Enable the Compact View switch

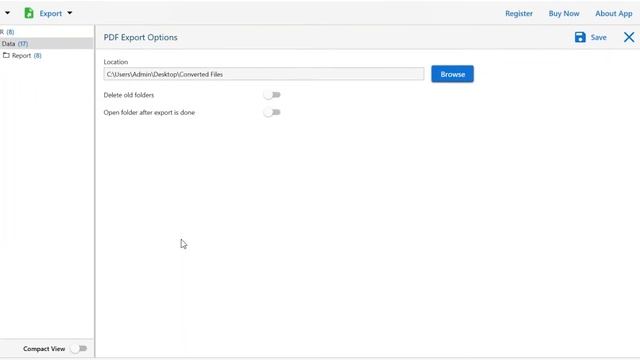(79, 349)
